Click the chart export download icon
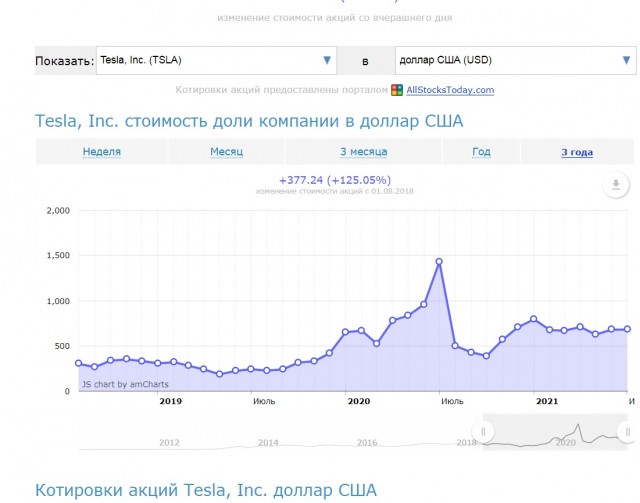The height and width of the screenshot is (503, 640). 616,185
